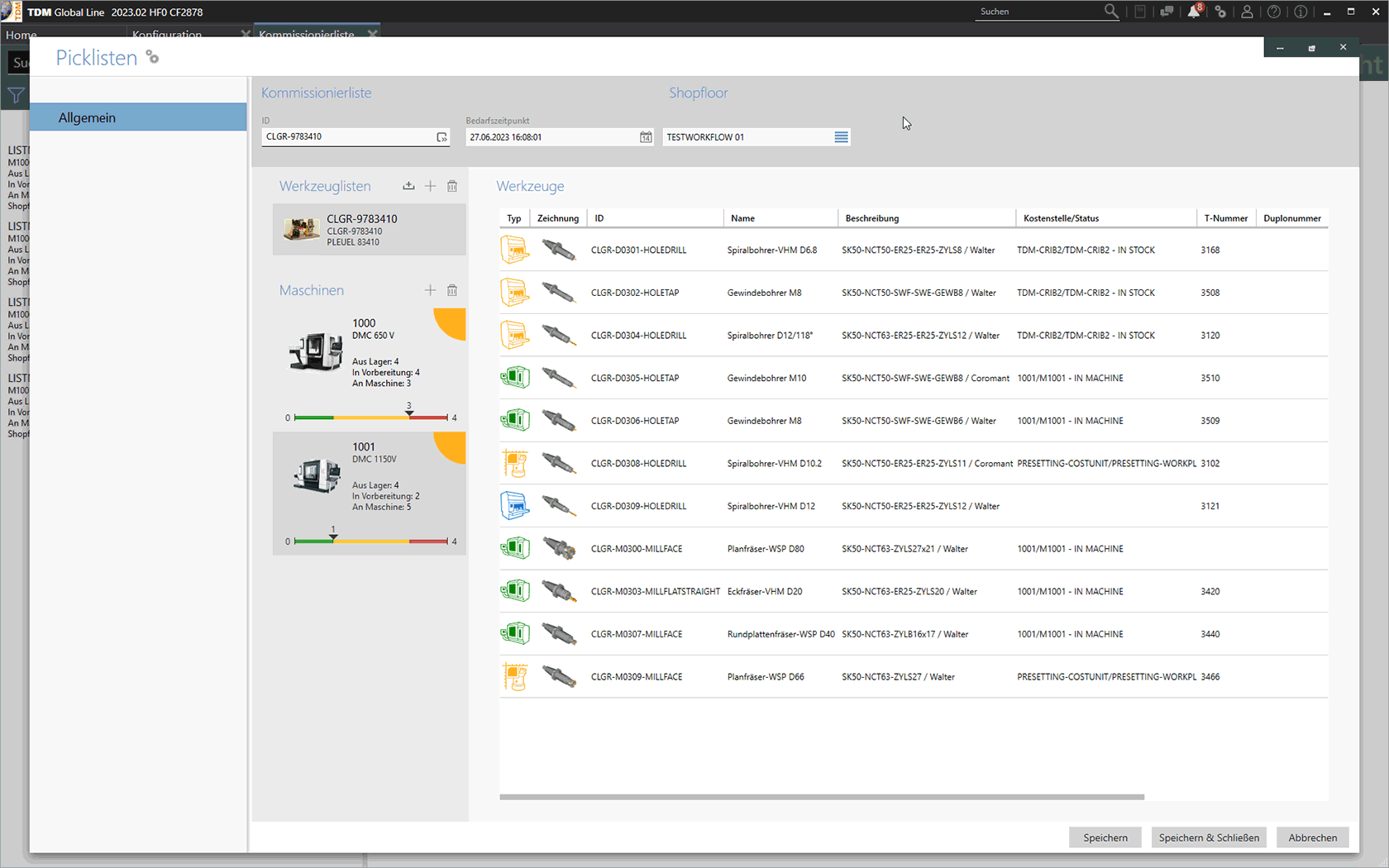This screenshot has height=868, width=1389.
Task: Cancel with the Abbrechen button
Action: click(1312, 837)
